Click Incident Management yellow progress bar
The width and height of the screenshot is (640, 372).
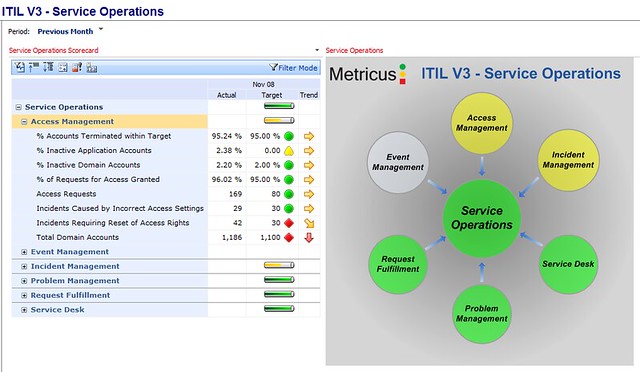coord(279,265)
